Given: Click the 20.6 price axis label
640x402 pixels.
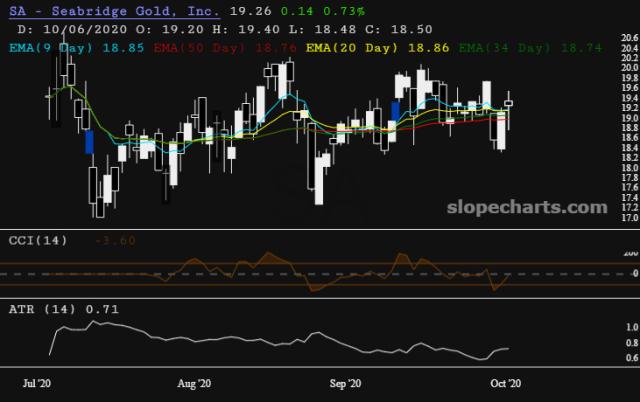Looking at the screenshot, I should [629, 38].
